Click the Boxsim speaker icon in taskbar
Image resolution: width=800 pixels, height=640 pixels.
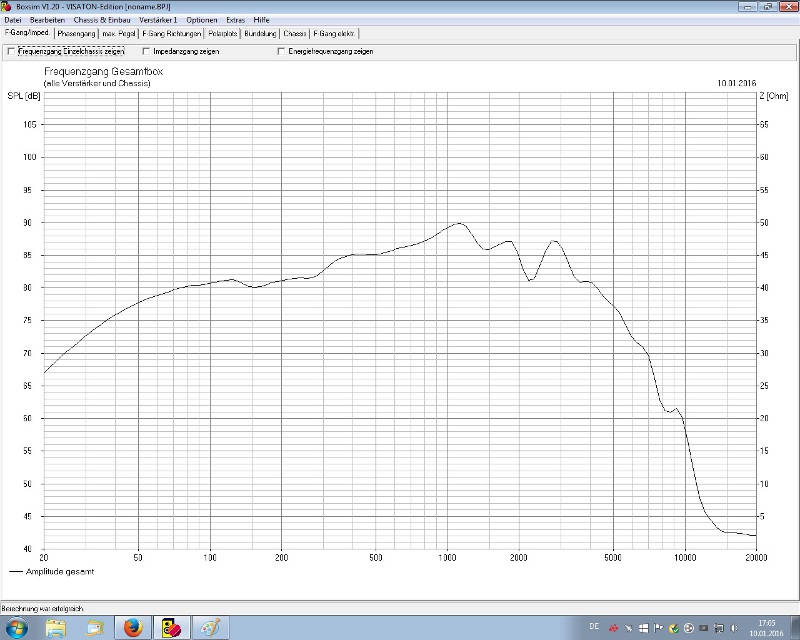click(169, 628)
